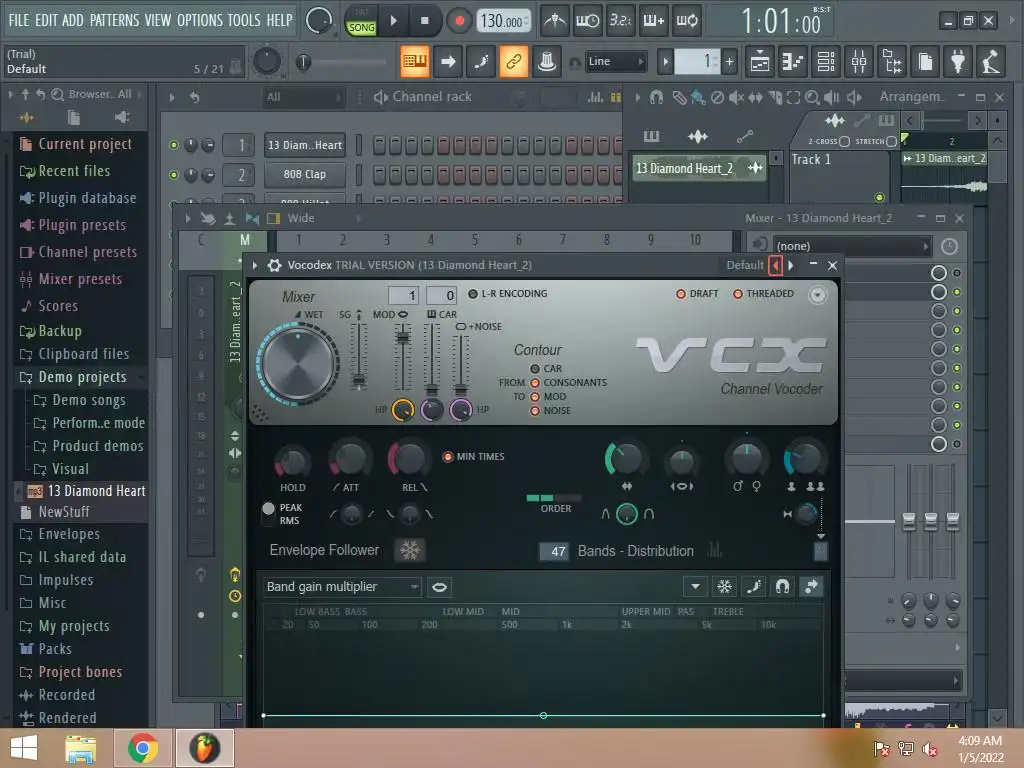Open the channel rack All filter dropdown
The width and height of the screenshot is (1024, 768).
click(303, 97)
